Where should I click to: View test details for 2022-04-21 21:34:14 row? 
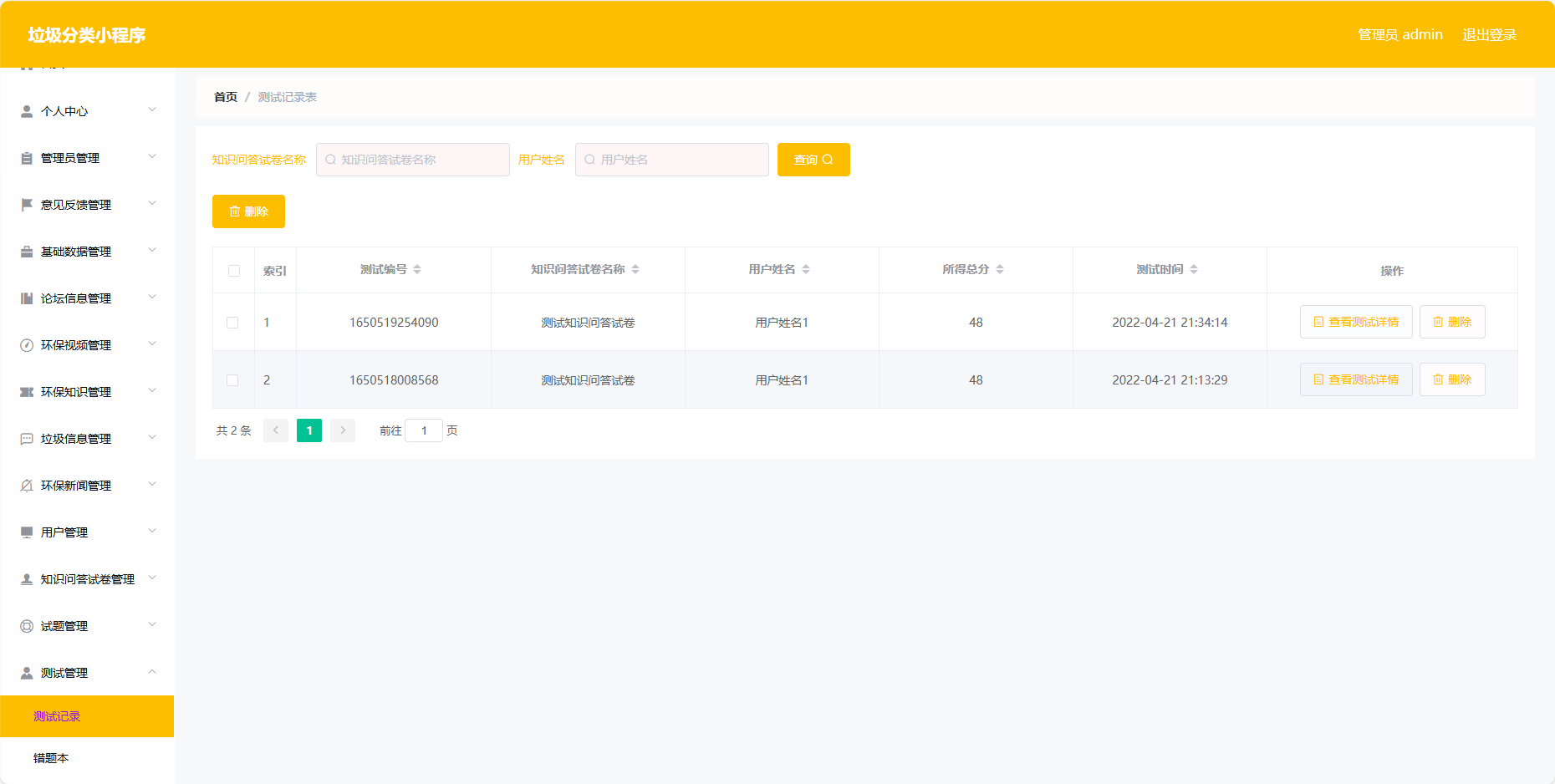pos(1356,322)
